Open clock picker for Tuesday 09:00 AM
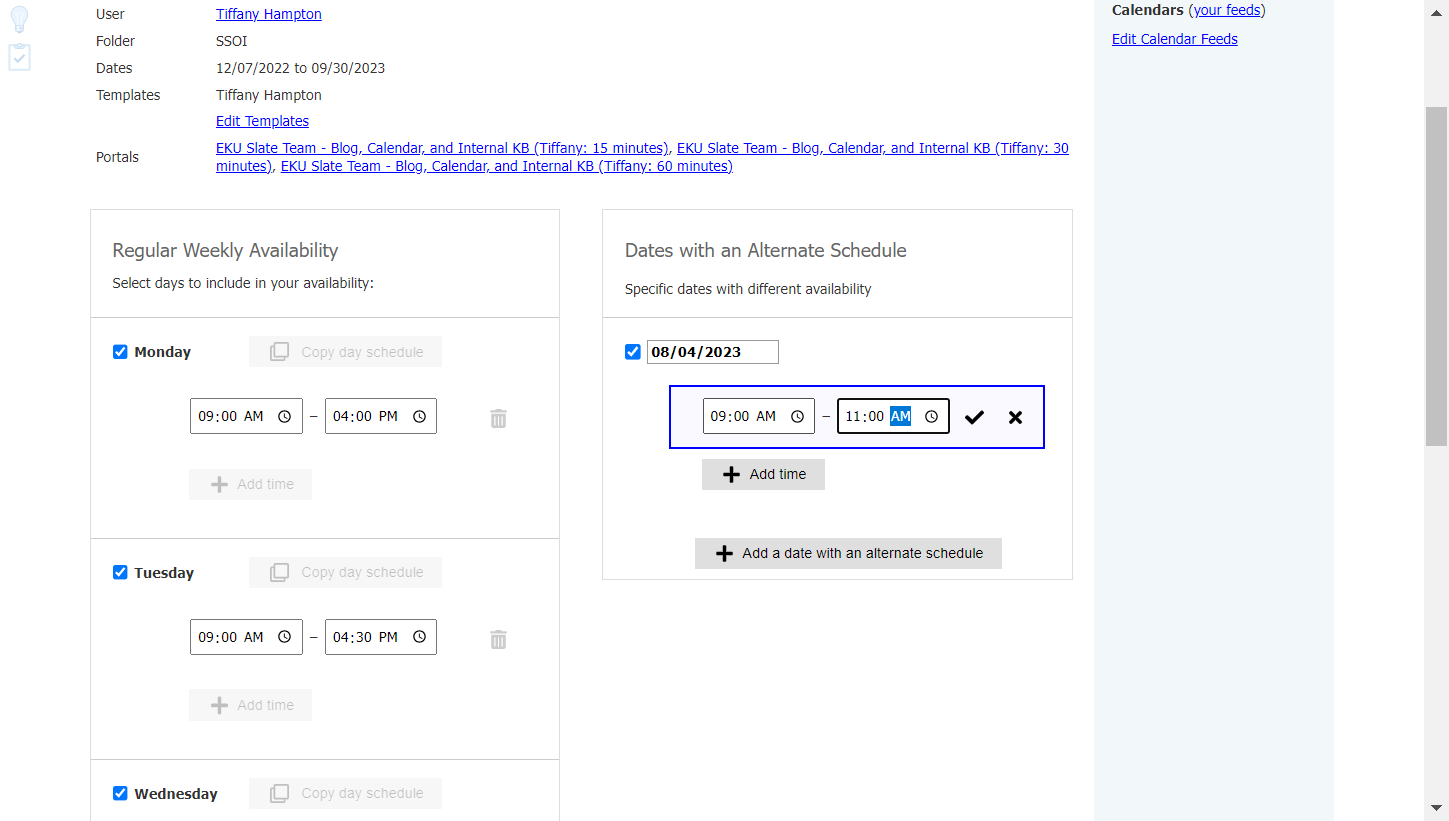The width and height of the screenshot is (1449, 821). pos(284,637)
